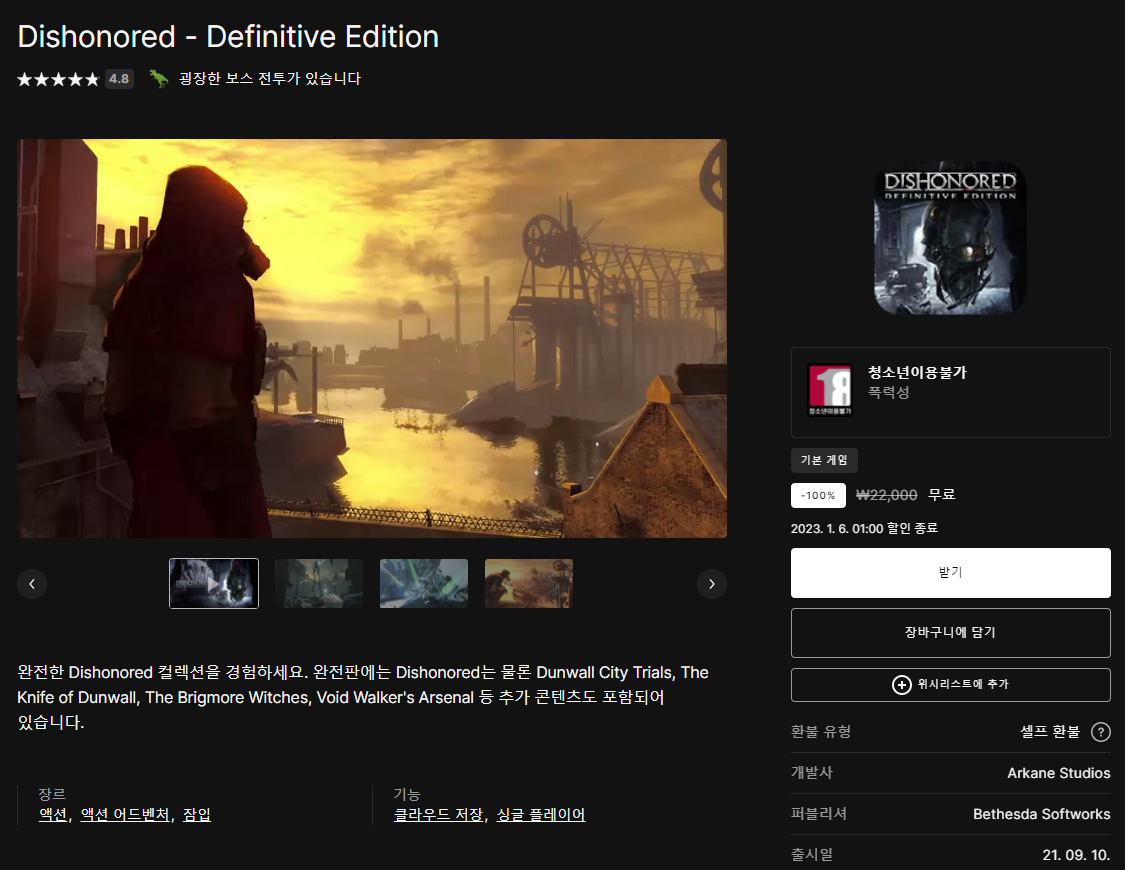
Task: Click the 21. 09. 10. release date
Action: pyautogui.click(x=1075, y=855)
